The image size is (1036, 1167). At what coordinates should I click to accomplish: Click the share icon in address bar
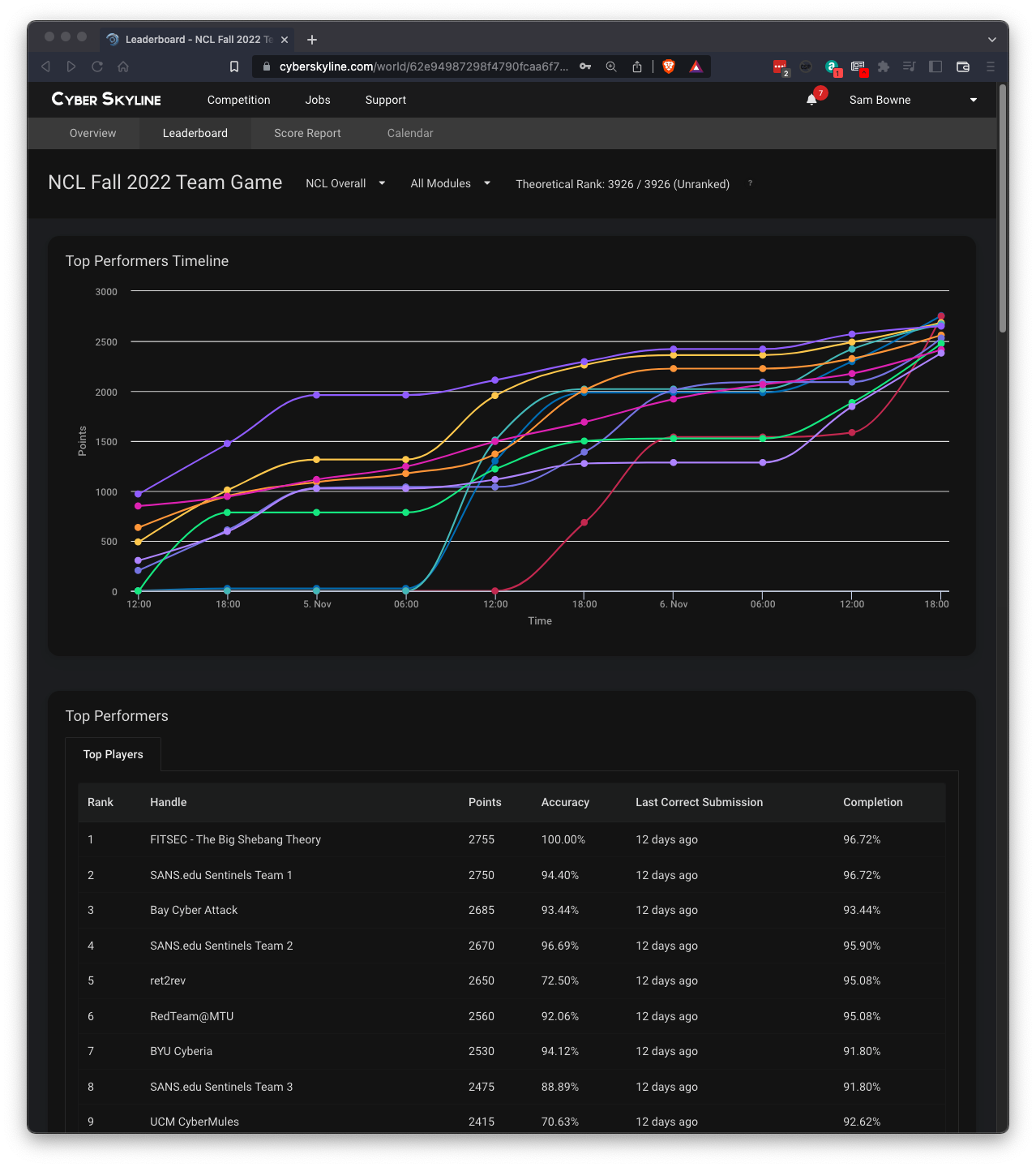(637, 67)
